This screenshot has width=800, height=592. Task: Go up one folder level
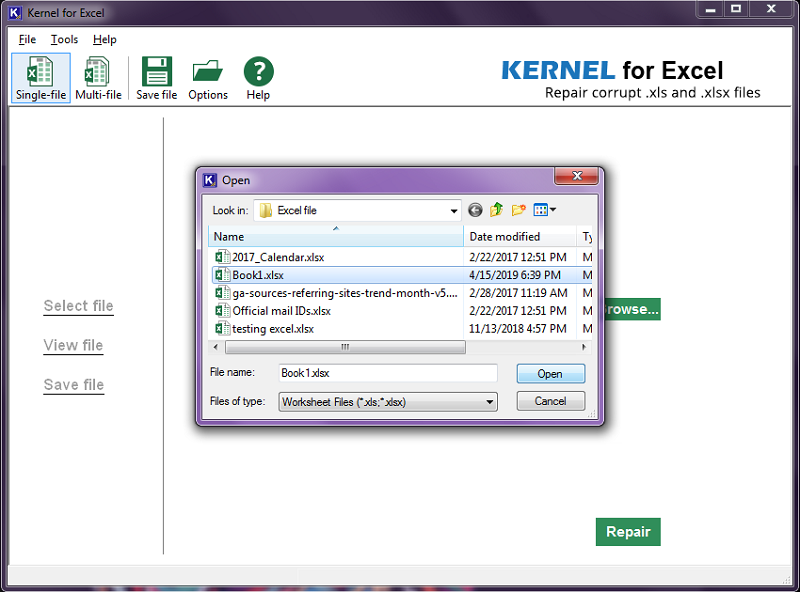point(496,210)
